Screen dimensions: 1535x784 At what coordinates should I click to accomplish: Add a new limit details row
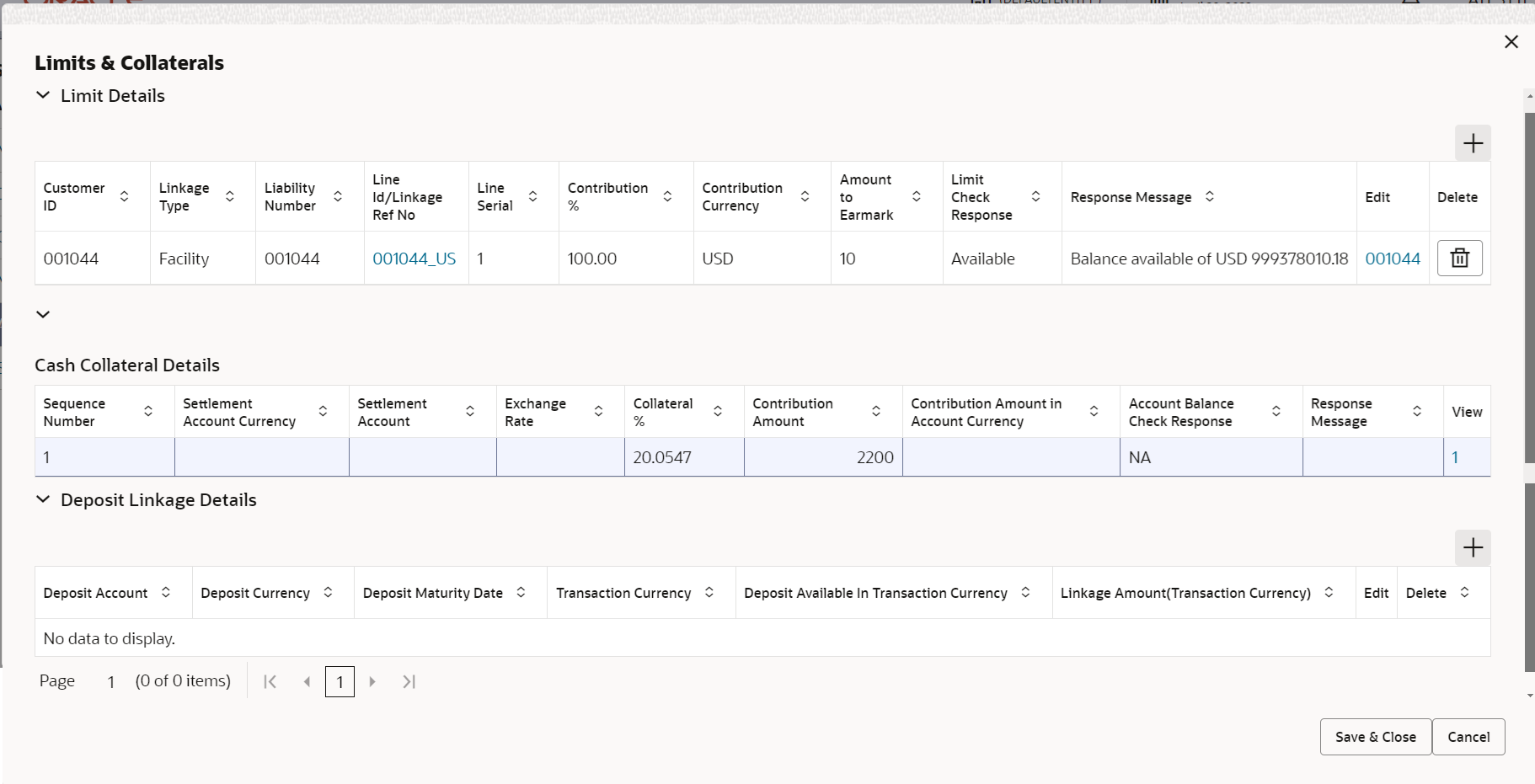(1473, 143)
